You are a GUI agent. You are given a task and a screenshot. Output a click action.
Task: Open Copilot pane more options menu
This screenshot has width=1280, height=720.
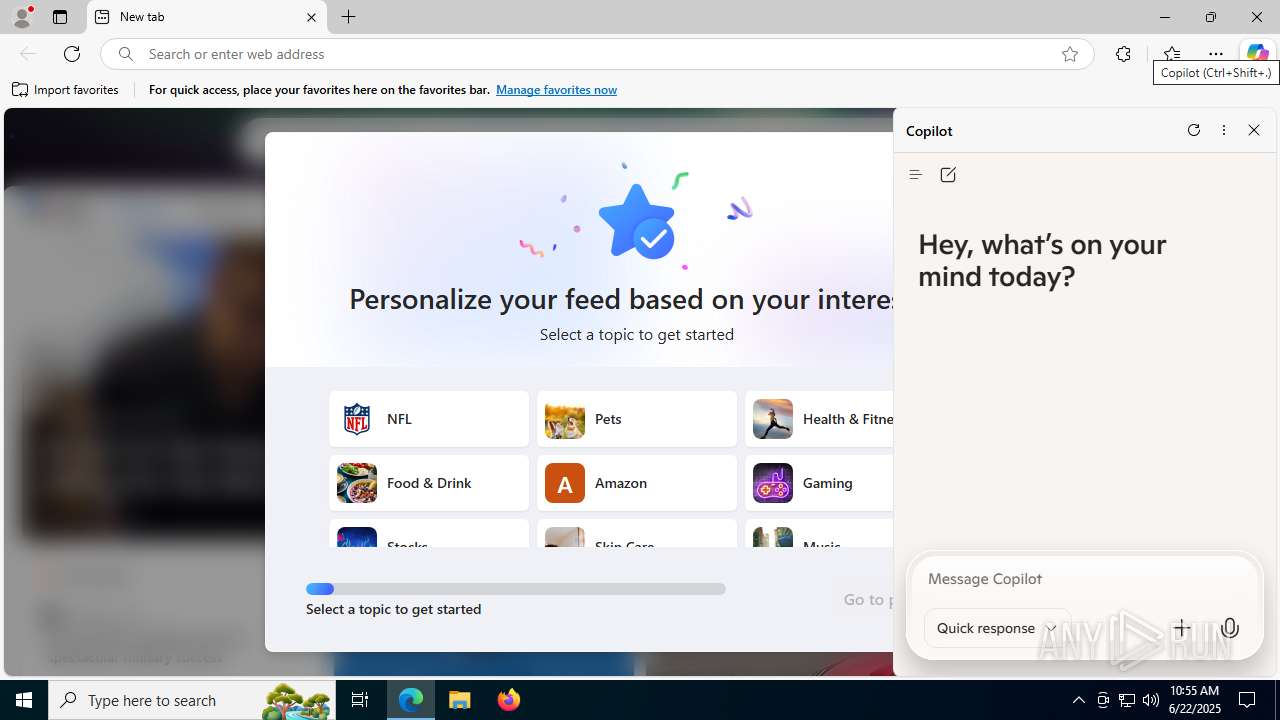tap(1224, 130)
